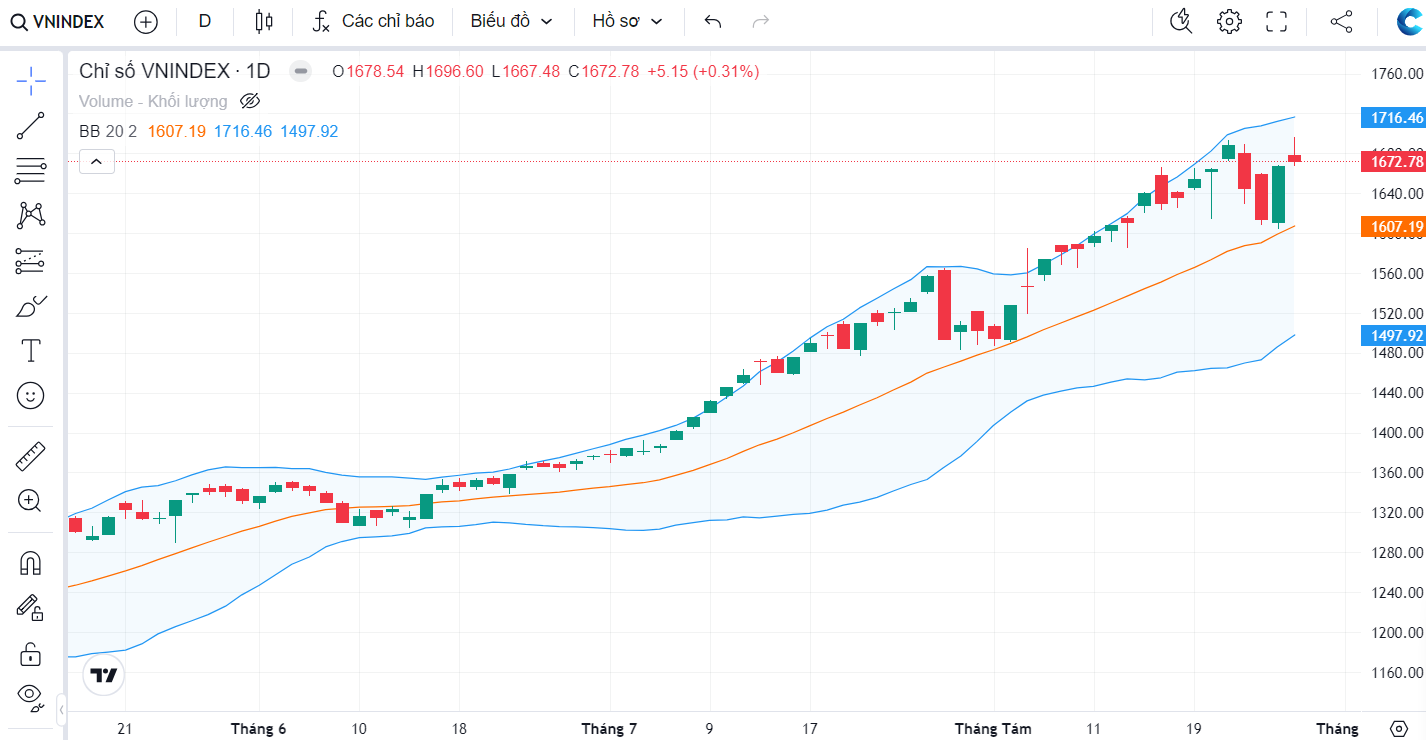Viewport: 1426px width, 740px height.
Task: Toggle stay in drawing mode
Action: tap(31, 607)
